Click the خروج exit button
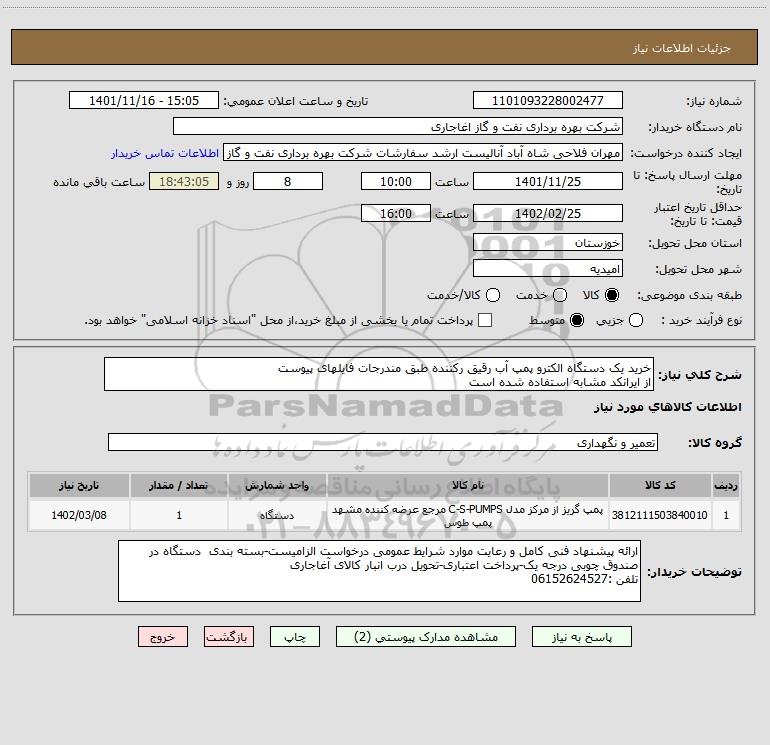770x745 pixels. pos(163,637)
